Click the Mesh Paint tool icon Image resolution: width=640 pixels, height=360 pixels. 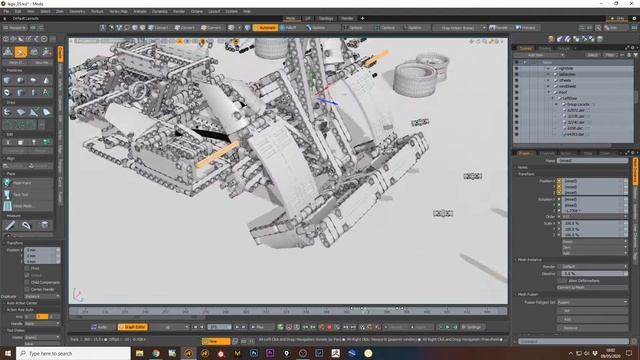point(7,183)
